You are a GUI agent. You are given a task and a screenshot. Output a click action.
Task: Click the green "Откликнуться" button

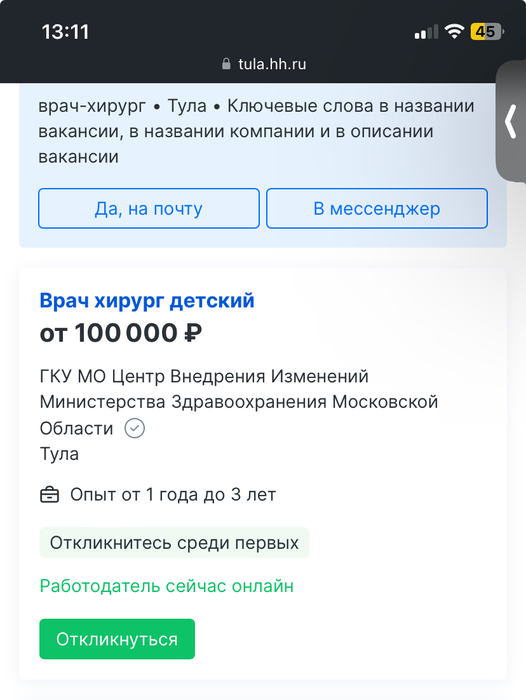click(x=117, y=639)
